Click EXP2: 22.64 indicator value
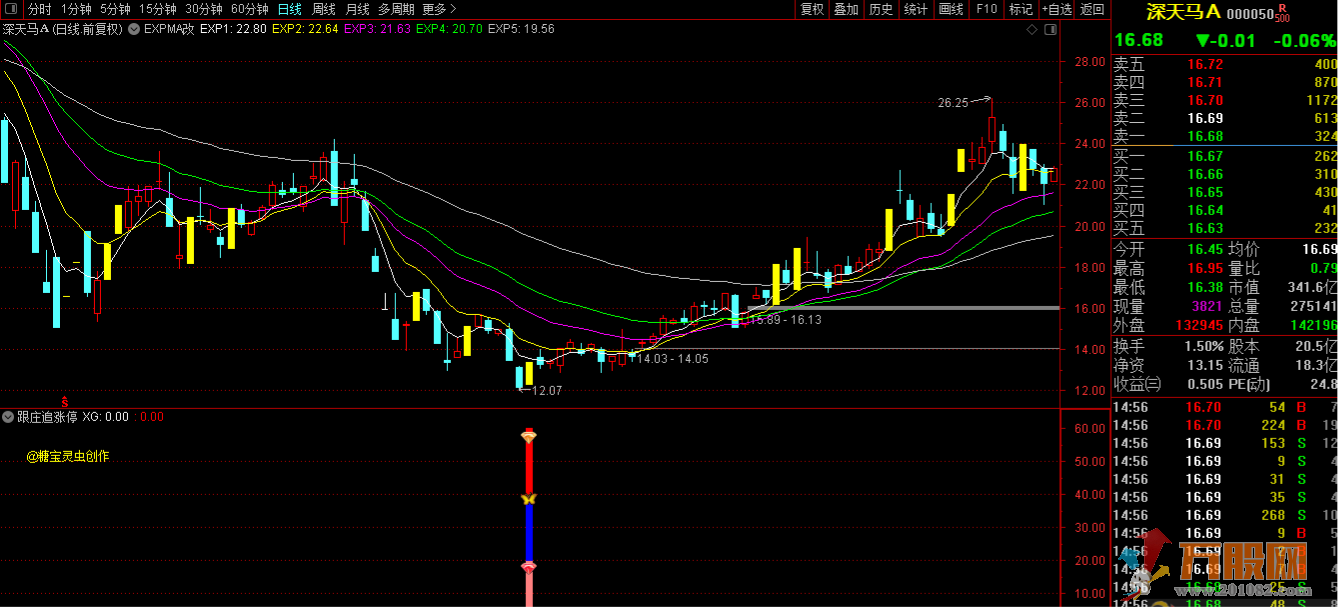Screen dimensions: 1338x607 click(305, 29)
